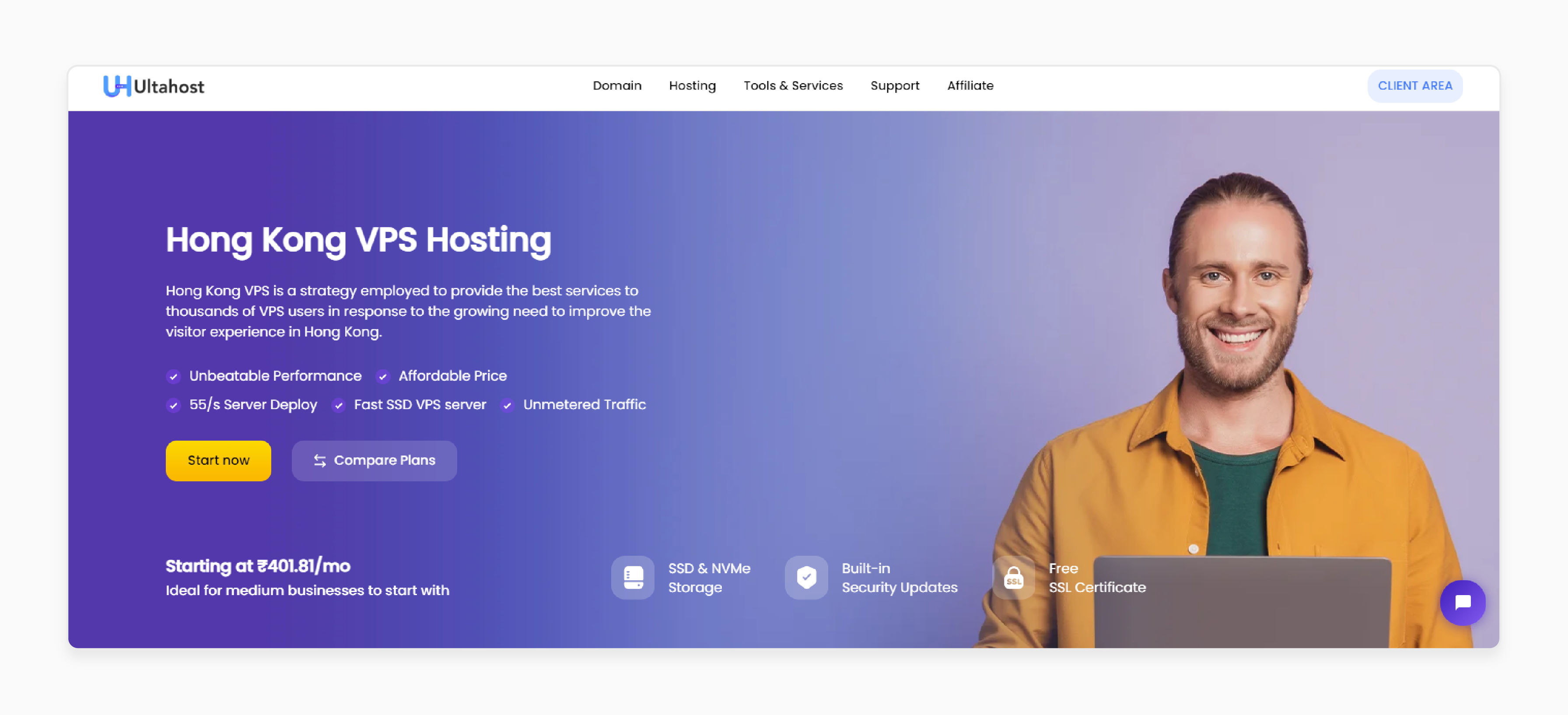Screen dimensions: 1568x715
Task: Go to the Affiliate page
Action: click(x=969, y=86)
